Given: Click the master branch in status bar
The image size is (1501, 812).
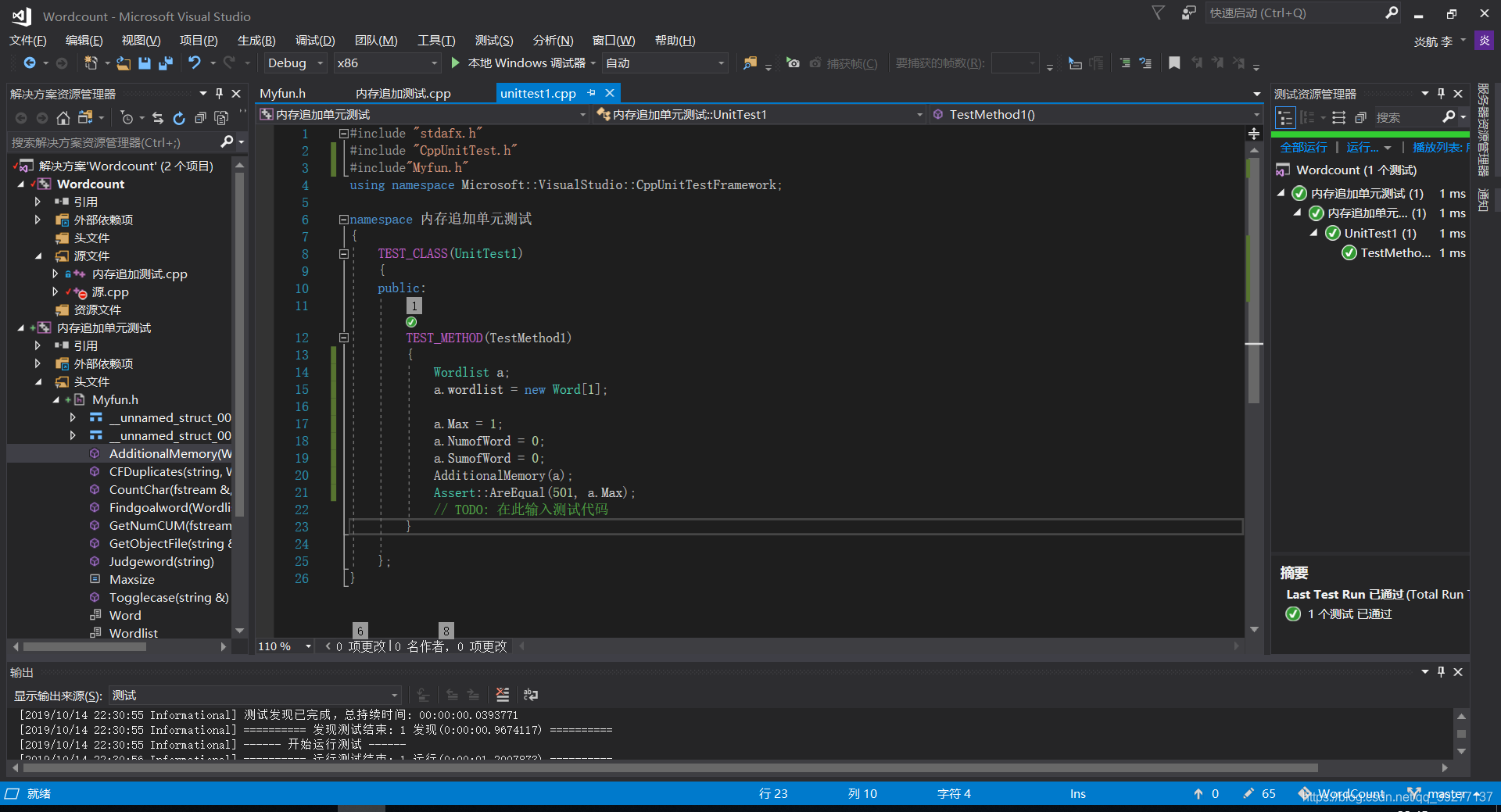Looking at the screenshot, I should point(1438,793).
